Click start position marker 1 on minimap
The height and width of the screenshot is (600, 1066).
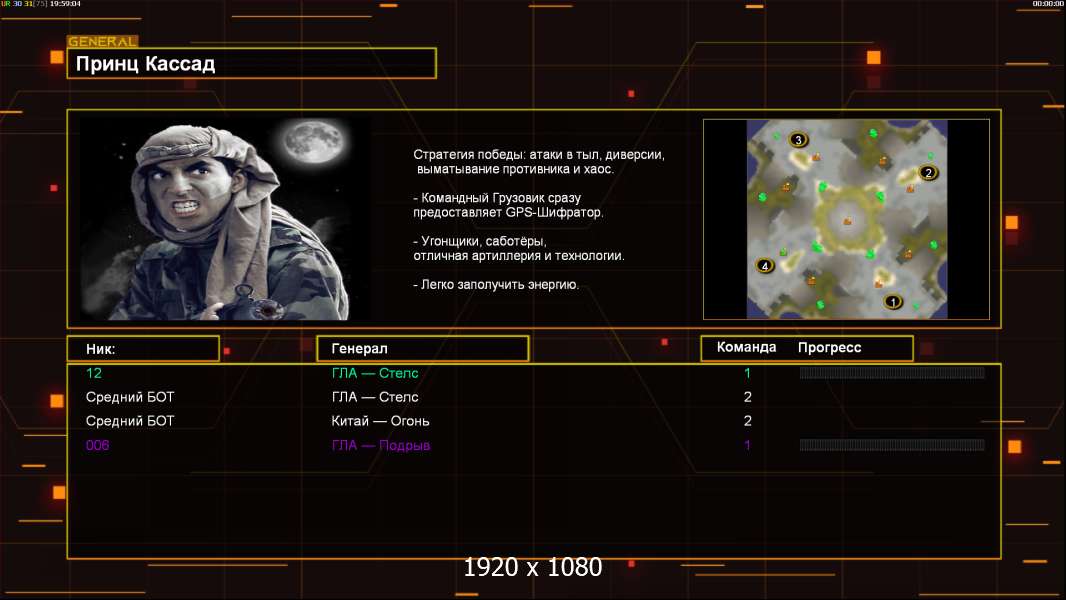point(893,301)
